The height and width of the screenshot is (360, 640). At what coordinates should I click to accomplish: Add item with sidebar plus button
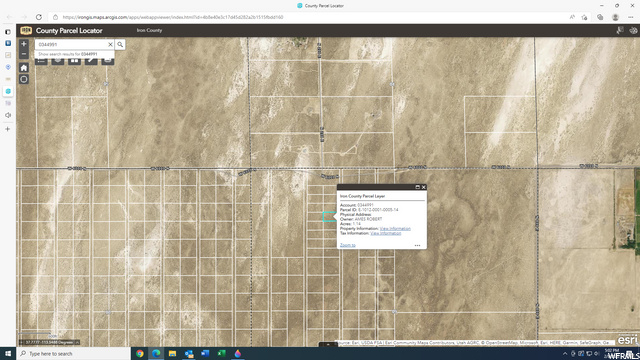coord(8,129)
